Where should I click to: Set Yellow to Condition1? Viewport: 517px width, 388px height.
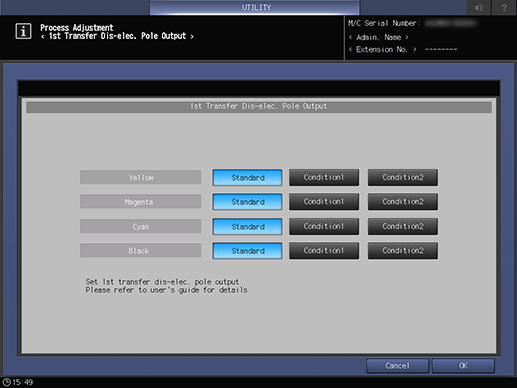point(324,177)
